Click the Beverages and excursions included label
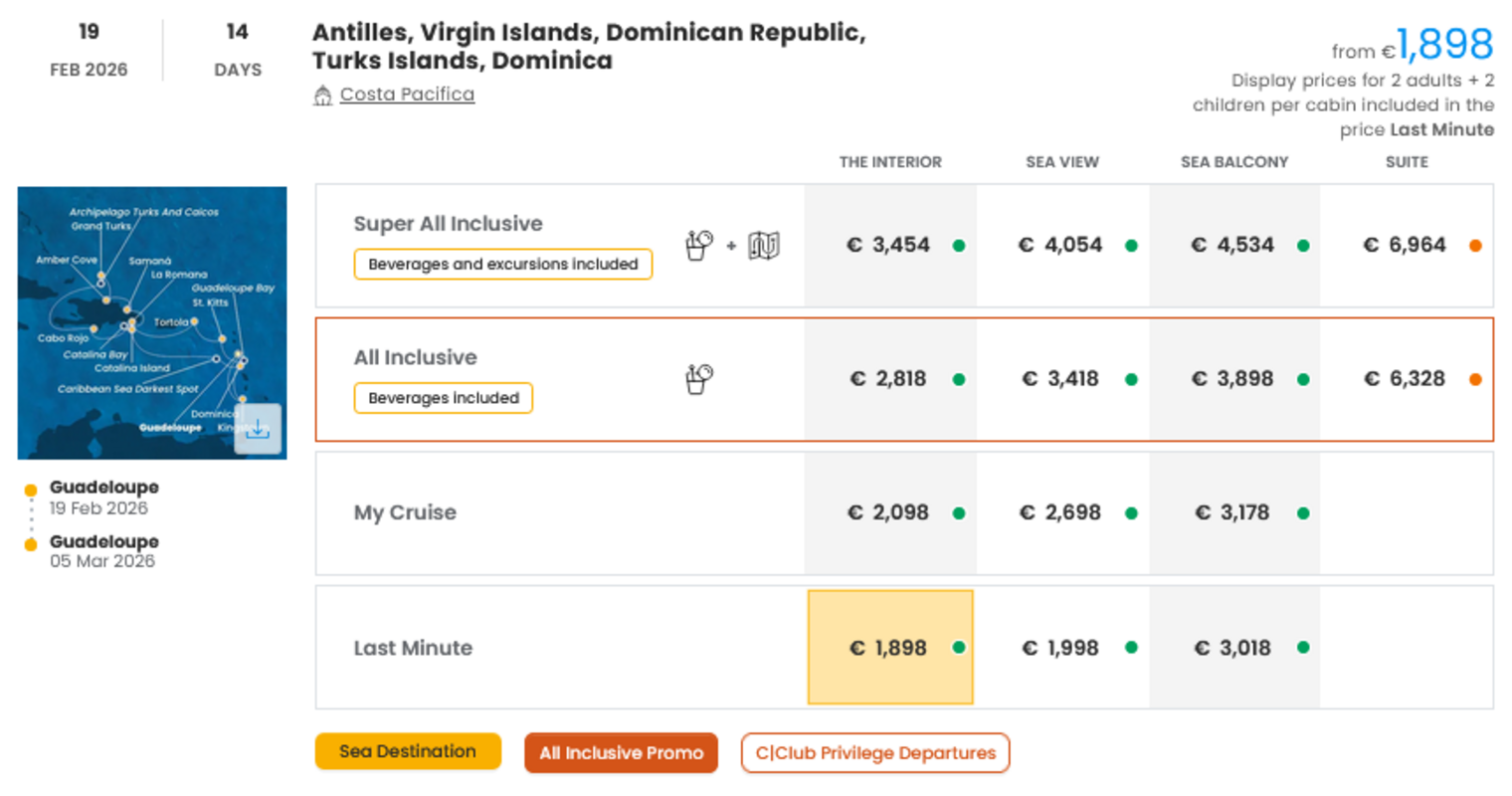The height and width of the screenshot is (796, 1512). click(x=502, y=265)
